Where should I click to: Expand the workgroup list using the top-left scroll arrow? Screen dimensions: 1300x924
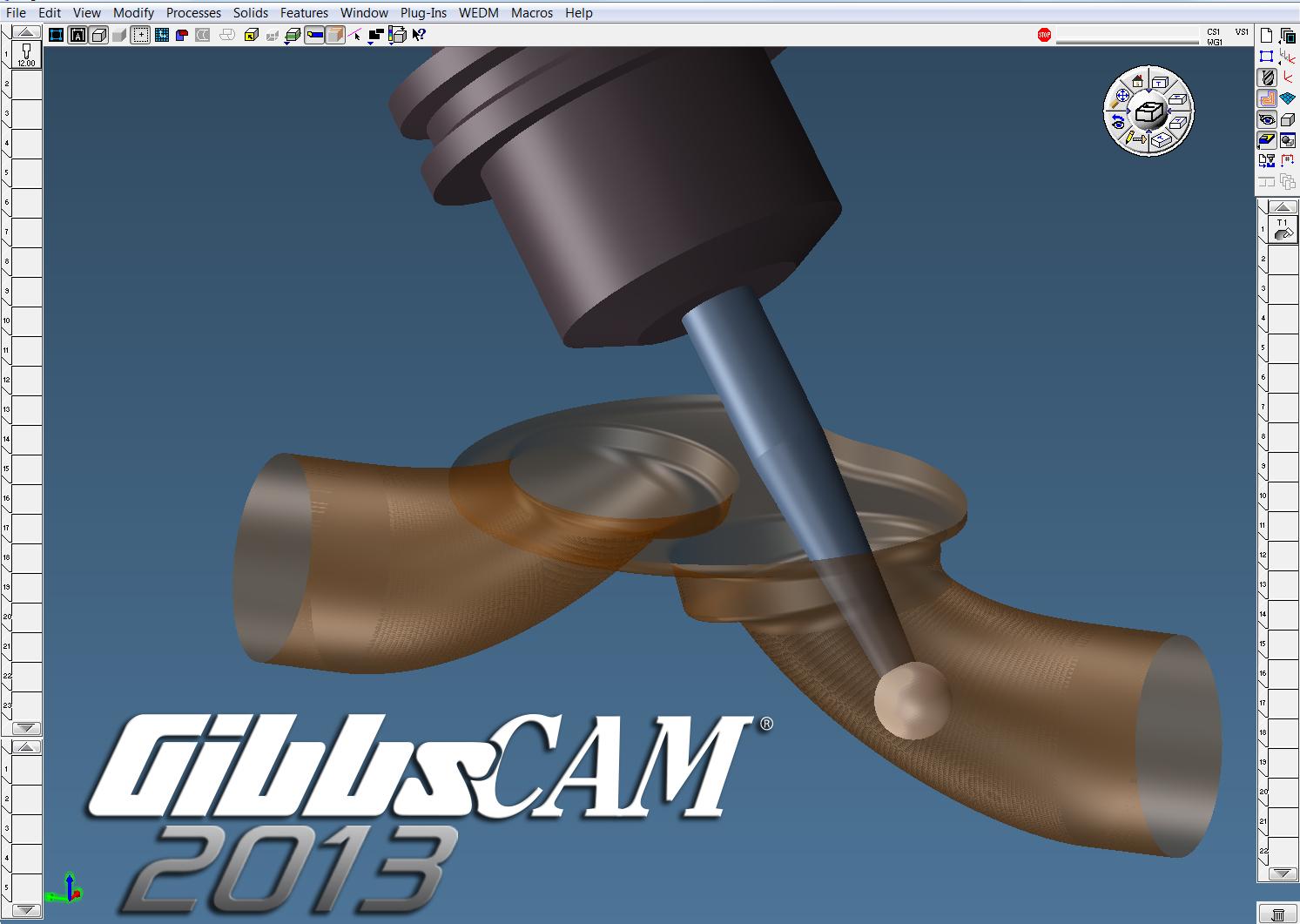click(x=24, y=31)
